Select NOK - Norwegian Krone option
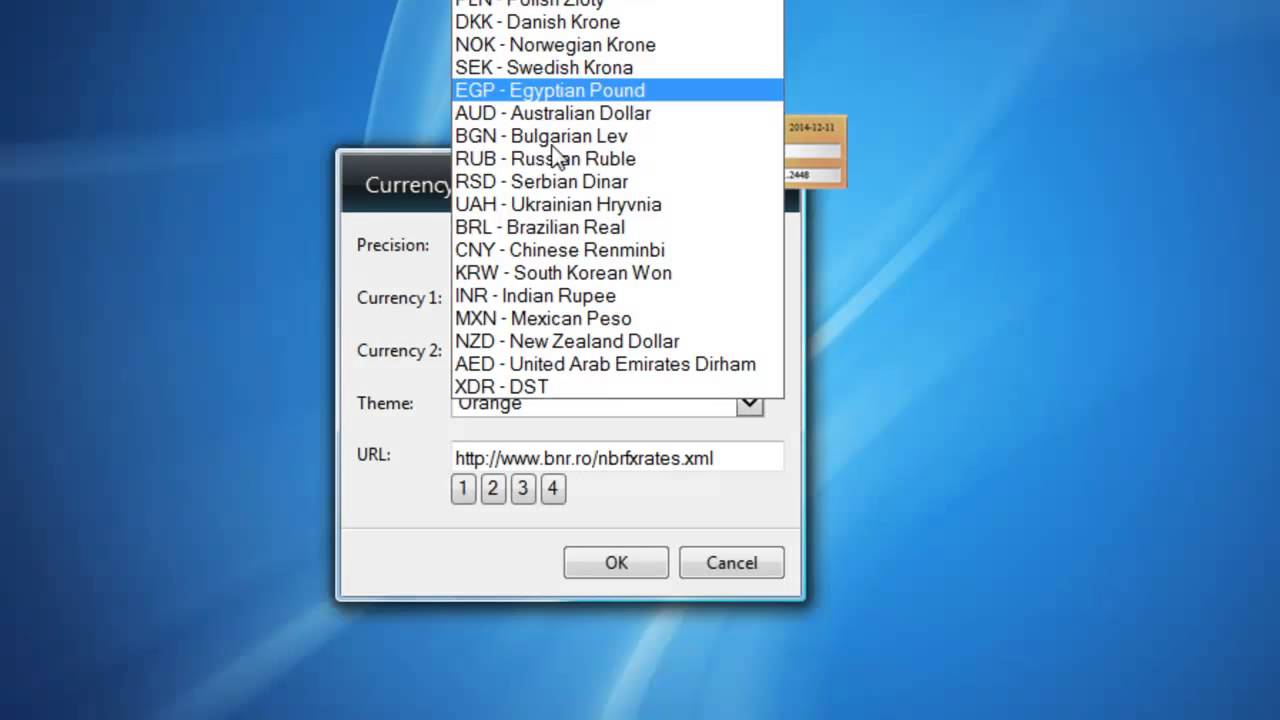Image resolution: width=1280 pixels, height=720 pixels. click(617, 45)
